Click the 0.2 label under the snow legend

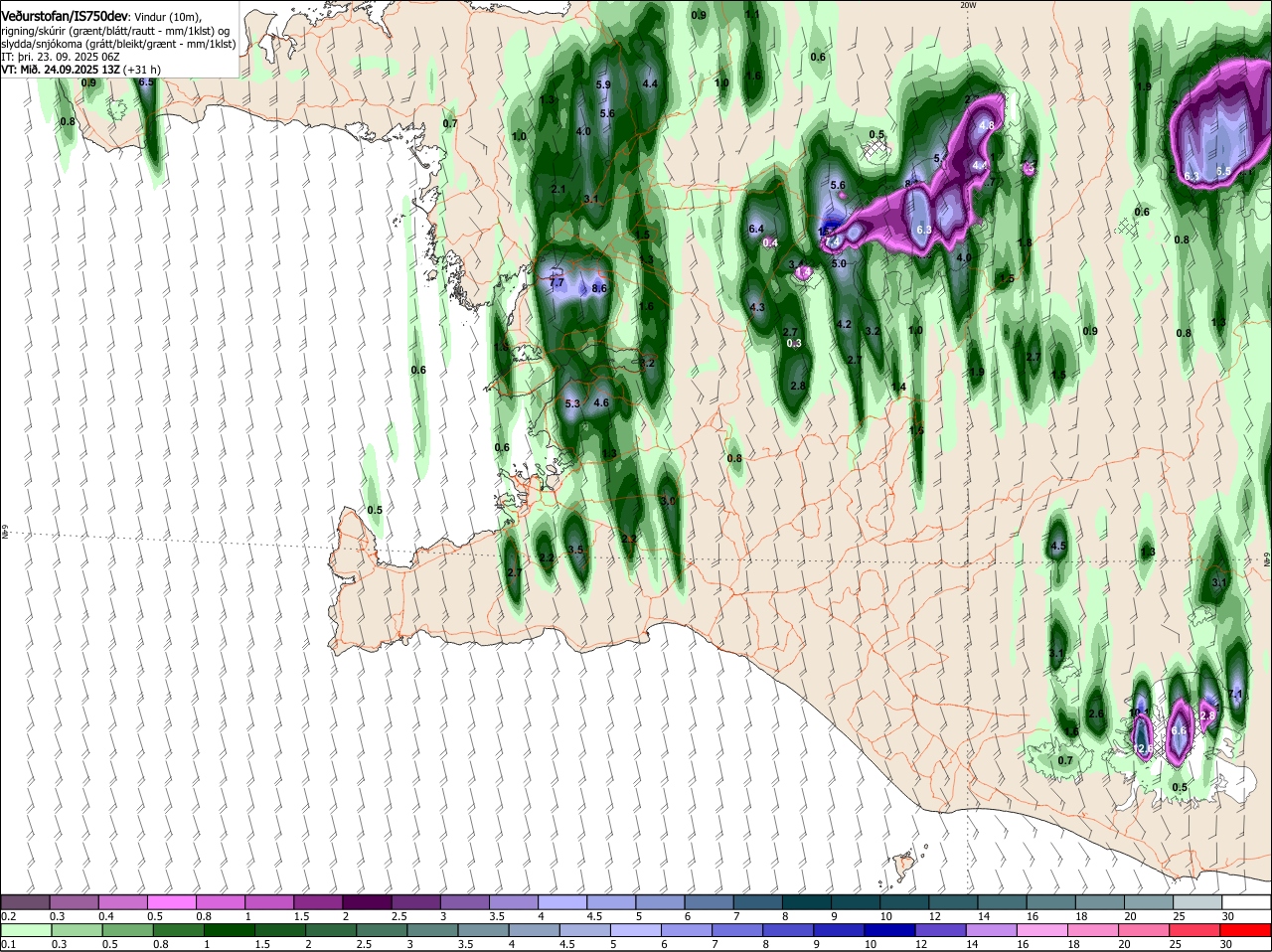(8, 916)
